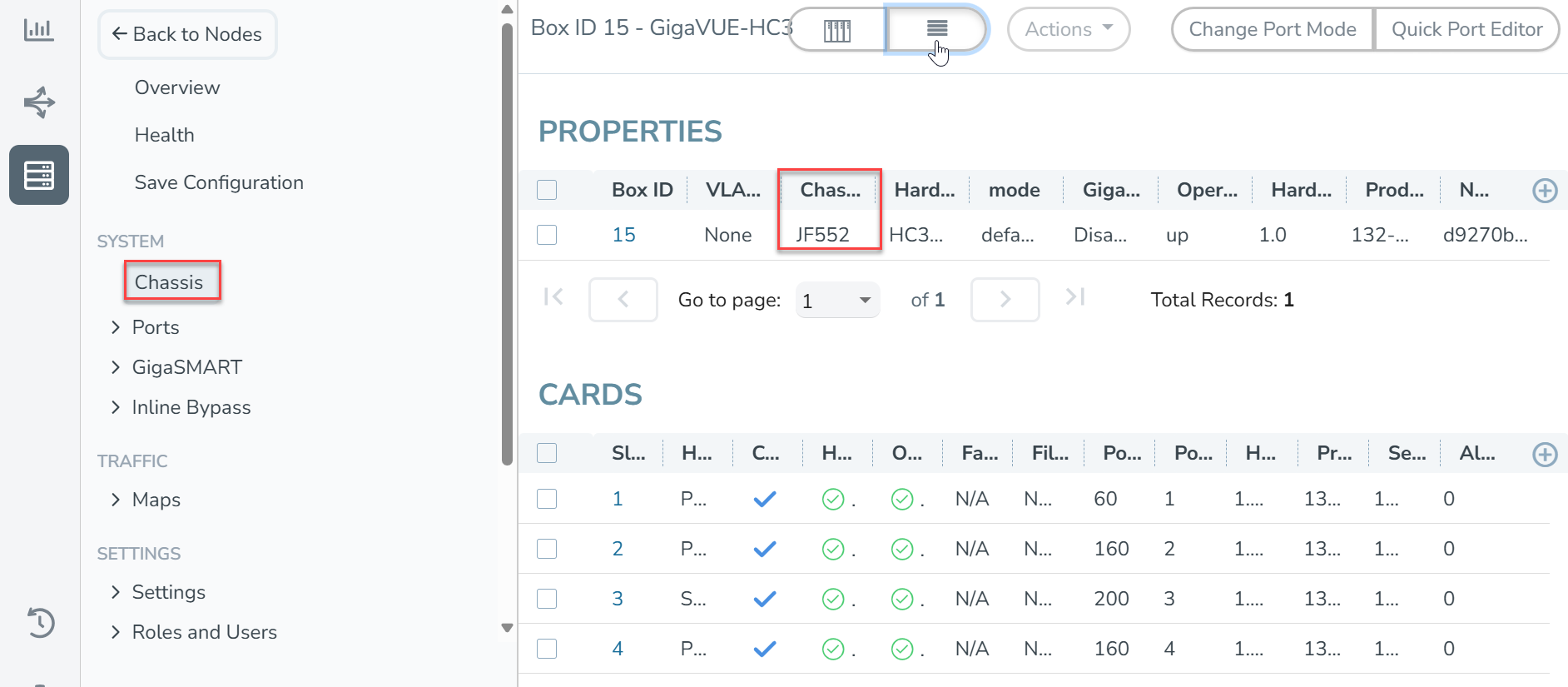Select Chassis under System
Screen dimensions: 1568x687
[x=169, y=282]
